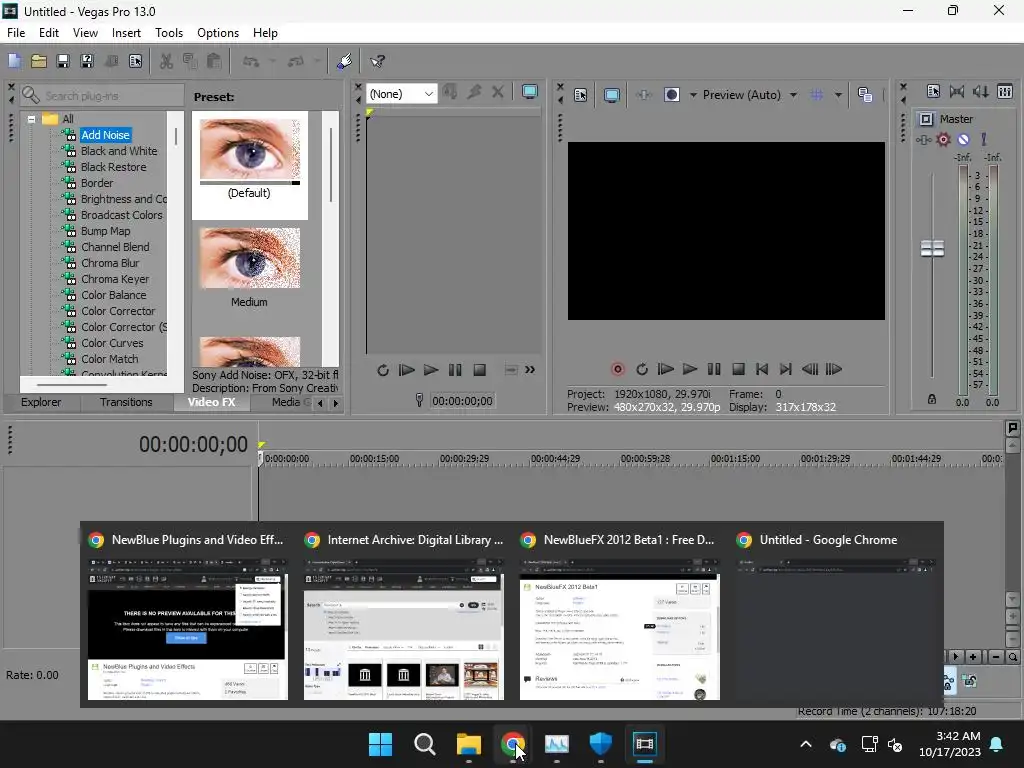Select Black and White in the effects list
This screenshot has height=768, width=1024.
pyautogui.click(x=119, y=151)
